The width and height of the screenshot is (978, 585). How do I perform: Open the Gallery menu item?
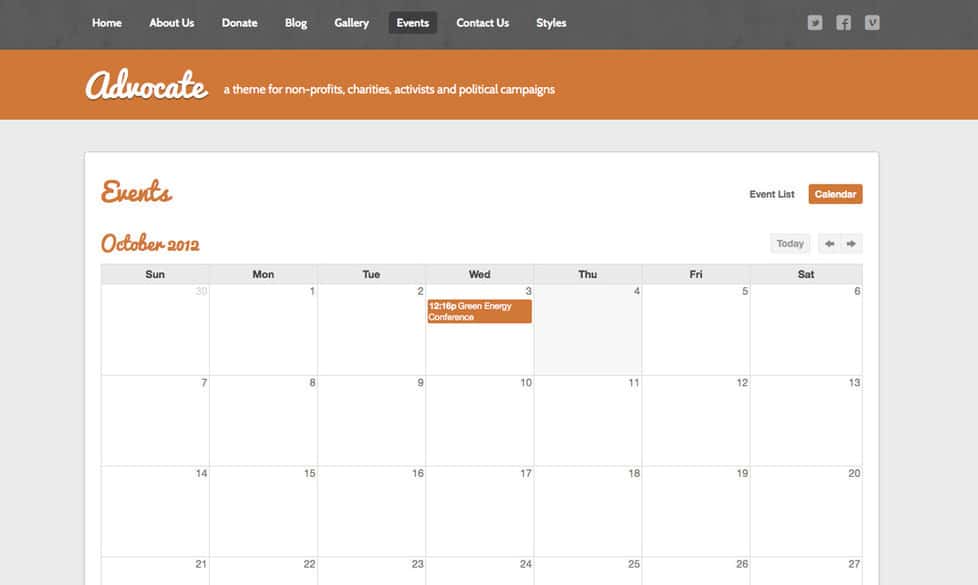coord(351,23)
